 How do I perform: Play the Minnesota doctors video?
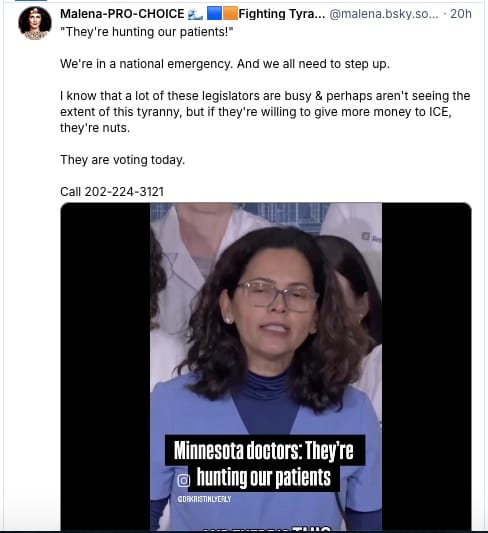[266, 366]
